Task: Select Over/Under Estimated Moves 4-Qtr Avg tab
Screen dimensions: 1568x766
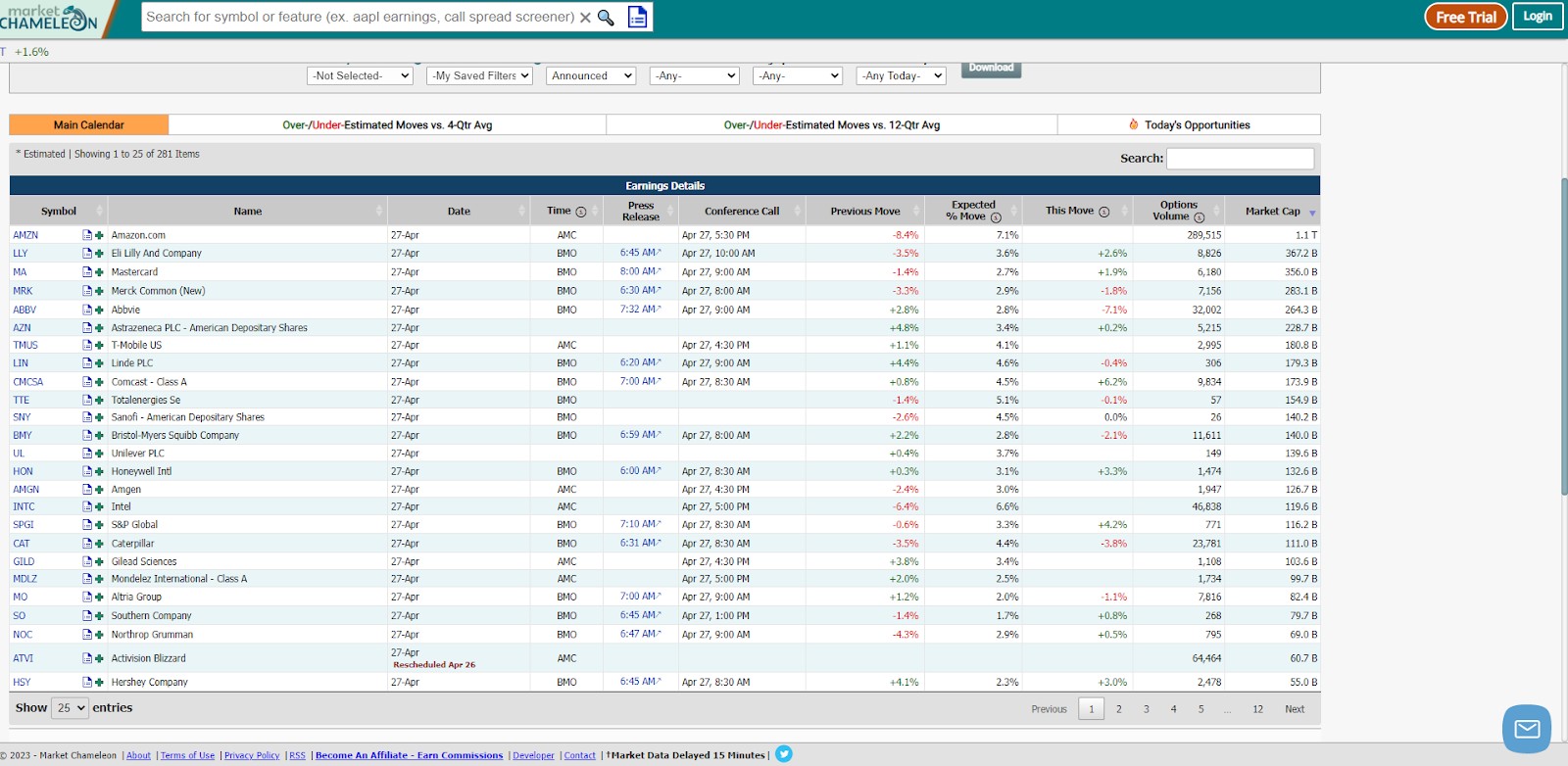Action: click(387, 125)
